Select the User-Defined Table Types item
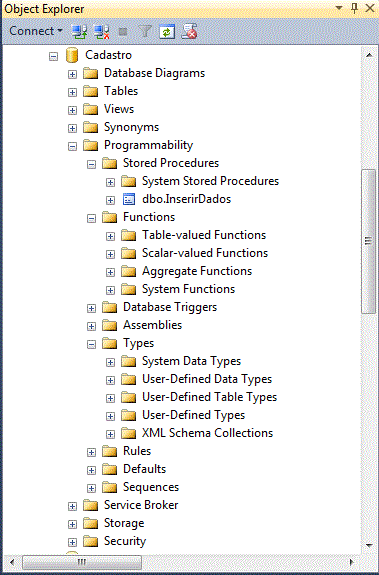This screenshot has width=379, height=575. click(x=209, y=397)
